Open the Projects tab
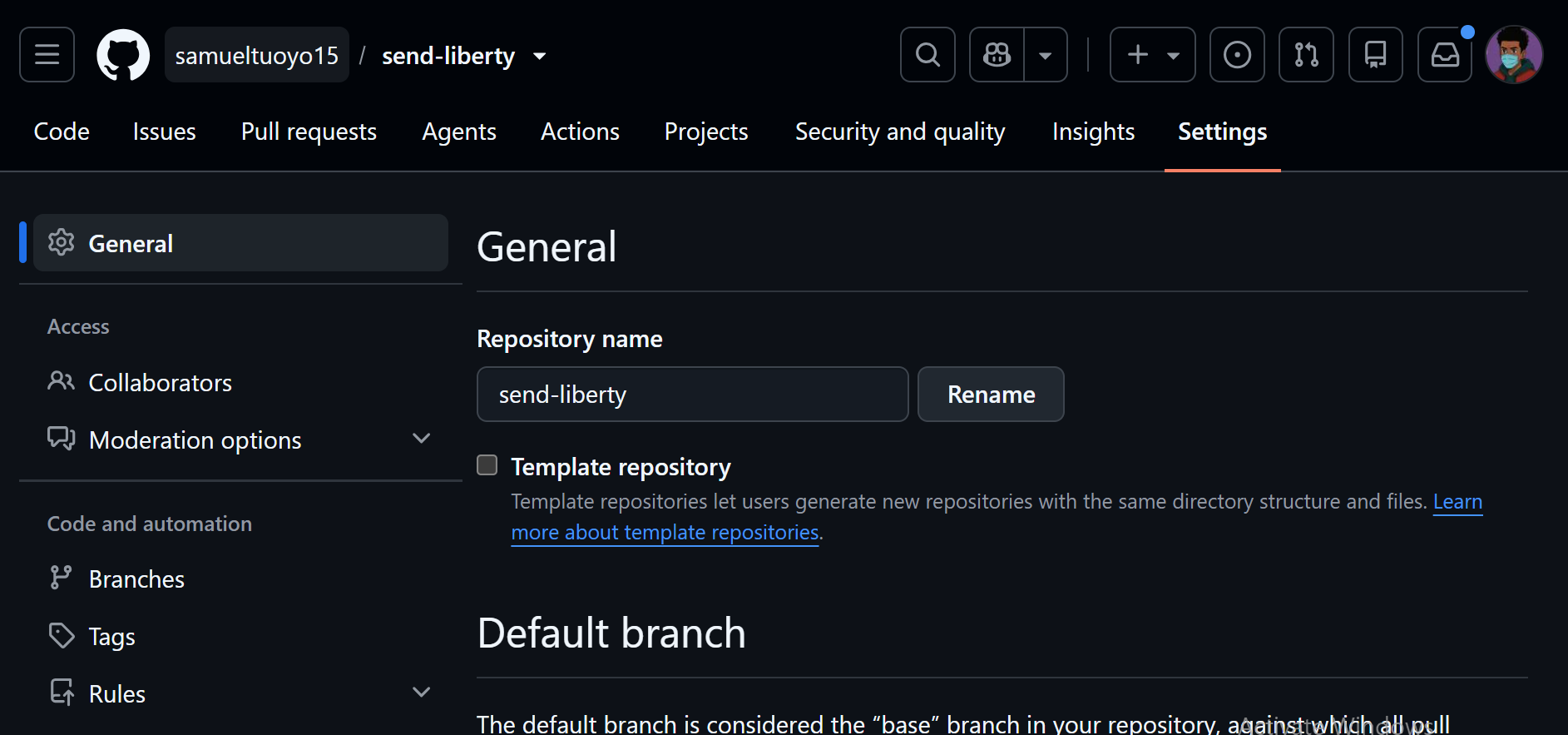This screenshot has width=1568, height=735. tap(706, 132)
